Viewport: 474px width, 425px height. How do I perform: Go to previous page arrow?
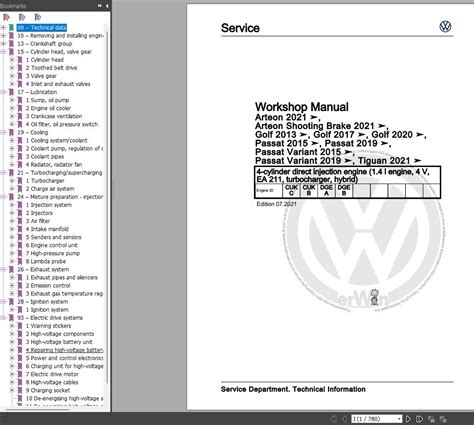tap(345, 419)
